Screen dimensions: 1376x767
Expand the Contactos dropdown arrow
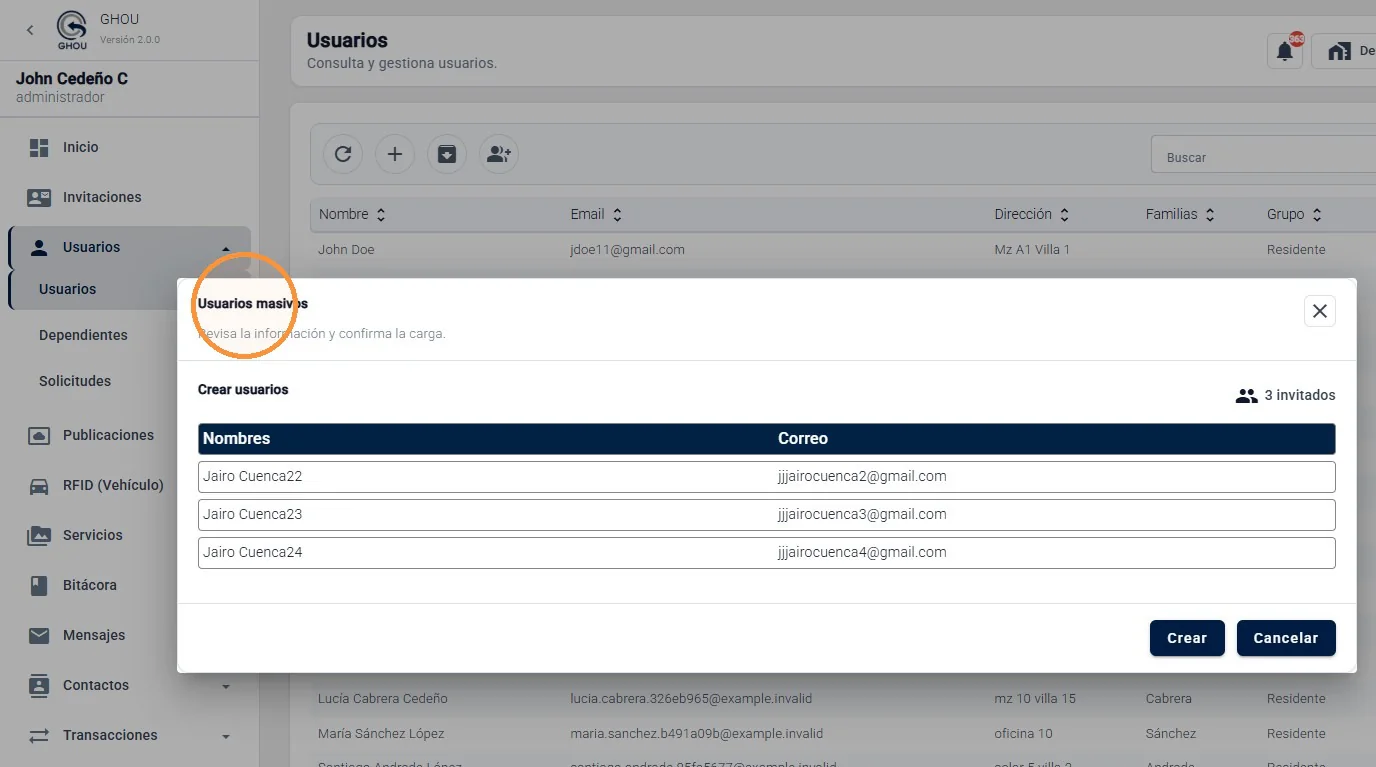click(226, 686)
